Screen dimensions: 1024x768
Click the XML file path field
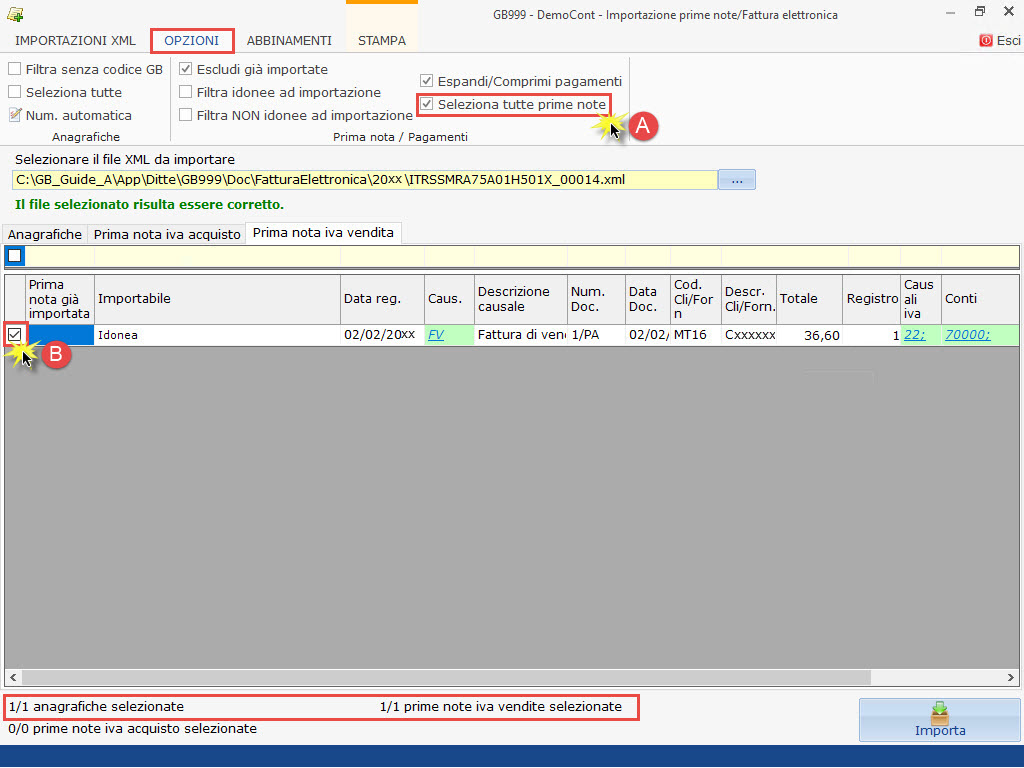tap(365, 180)
